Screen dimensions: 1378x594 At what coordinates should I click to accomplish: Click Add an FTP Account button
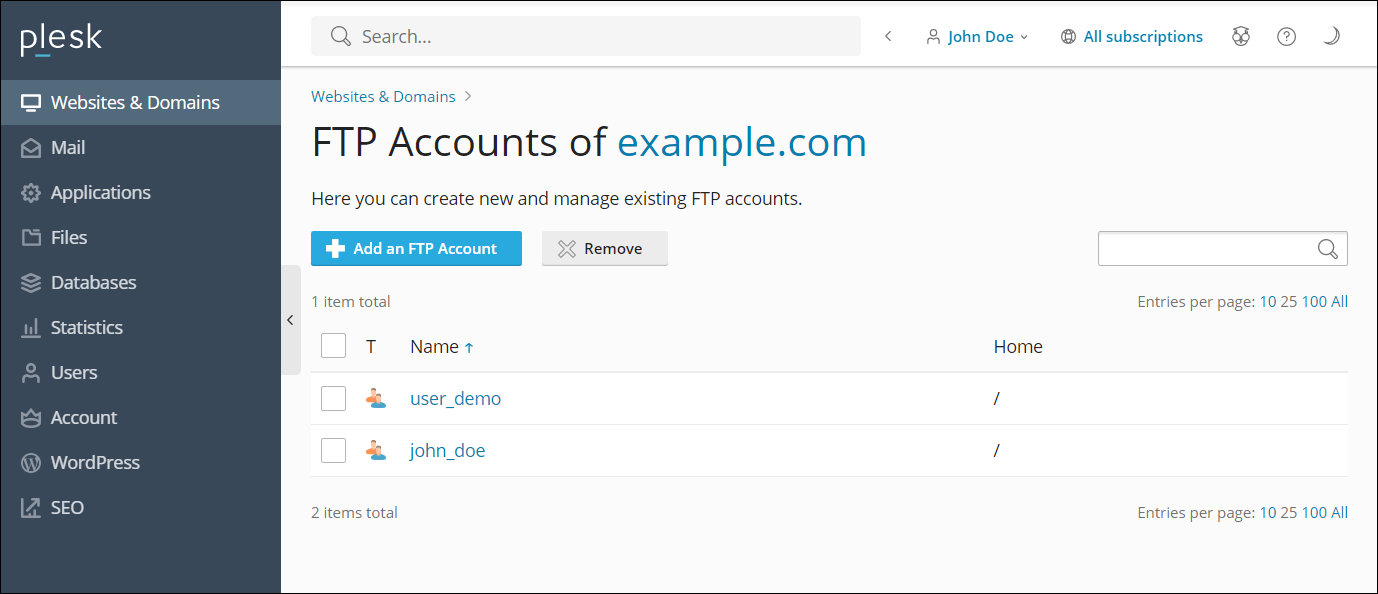(x=416, y=249)
